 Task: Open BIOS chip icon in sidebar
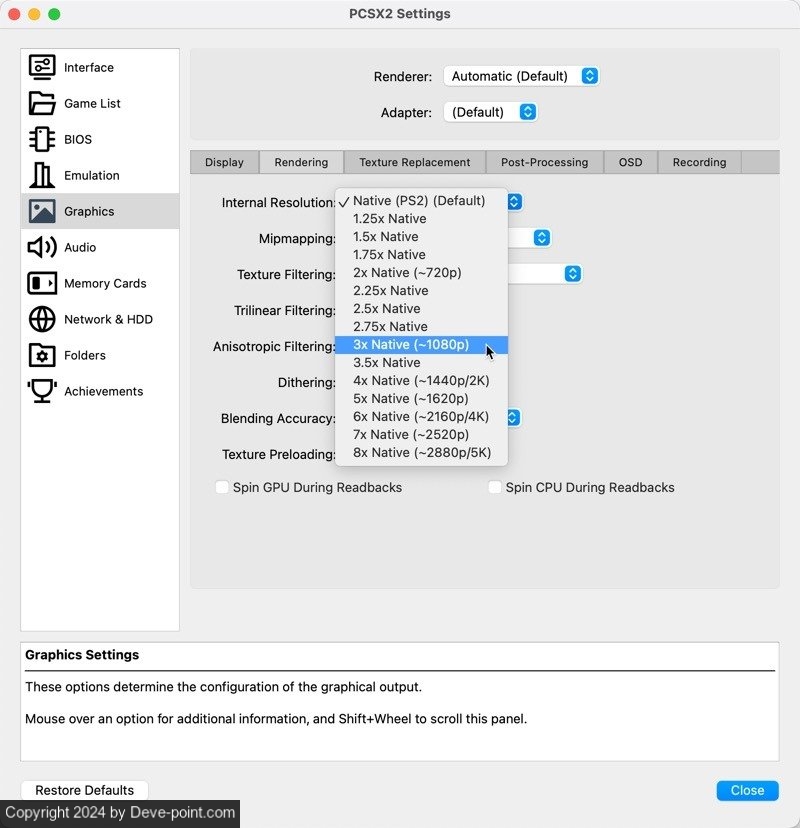pos(42,139)
